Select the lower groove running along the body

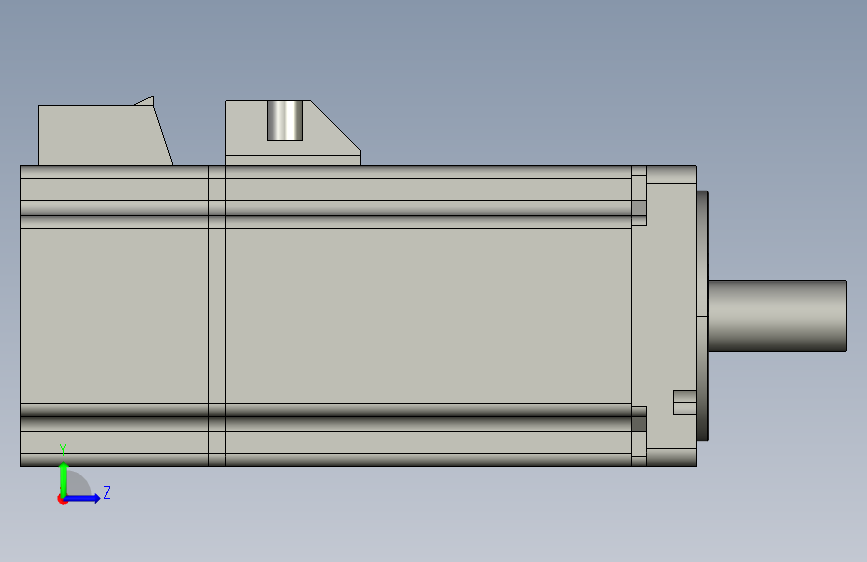(x=326, y=418)
